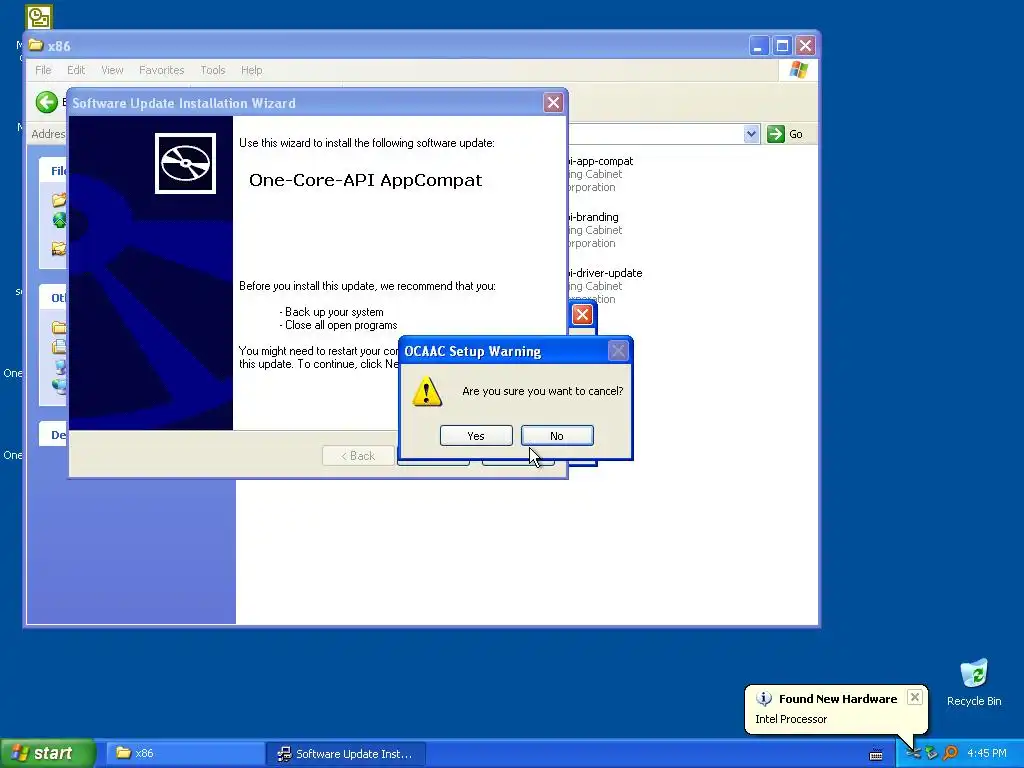The image size is (1024, 768).
Task: Expand the address bar dropdown
Action: 751,134
